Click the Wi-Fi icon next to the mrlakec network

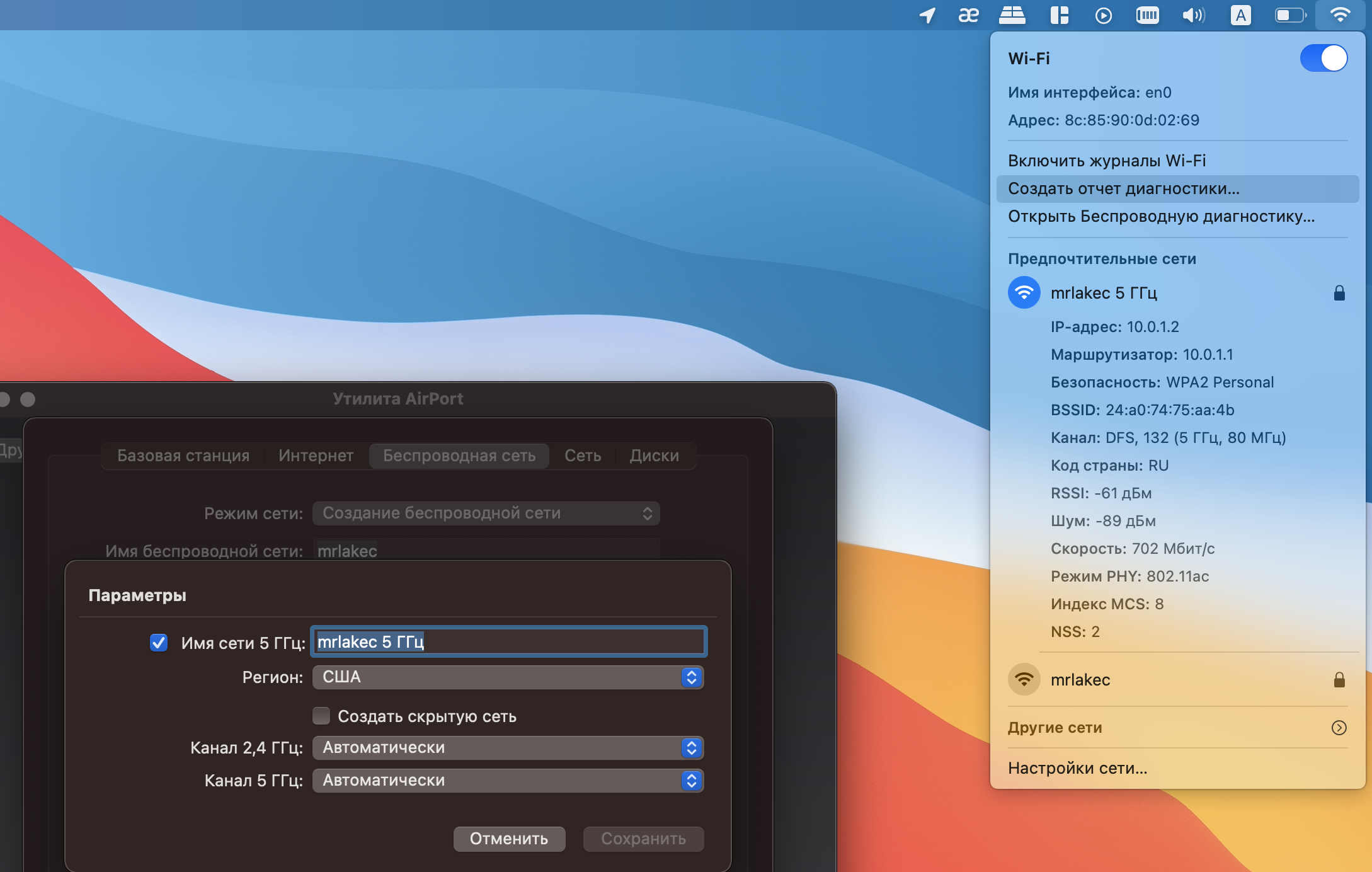(x=1024, y=679)
